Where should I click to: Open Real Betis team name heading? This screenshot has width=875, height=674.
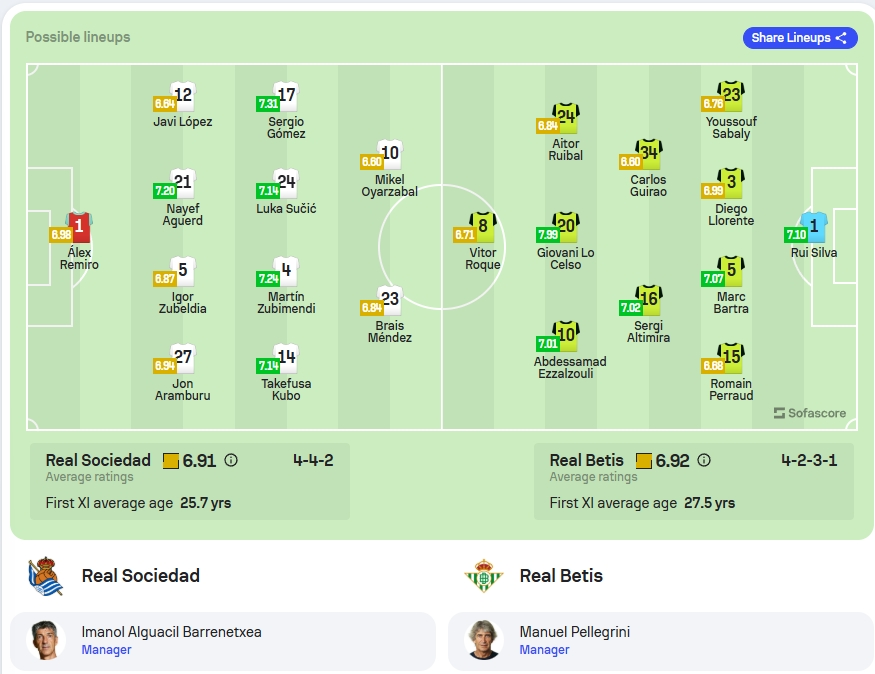tap(561, 576)
